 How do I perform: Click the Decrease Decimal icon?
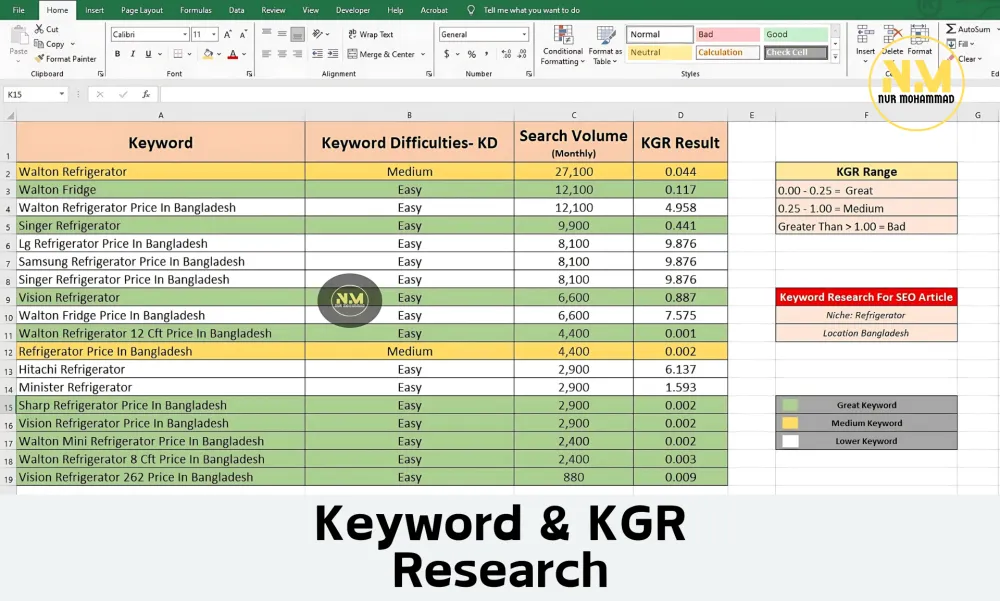tap(523, 54)
